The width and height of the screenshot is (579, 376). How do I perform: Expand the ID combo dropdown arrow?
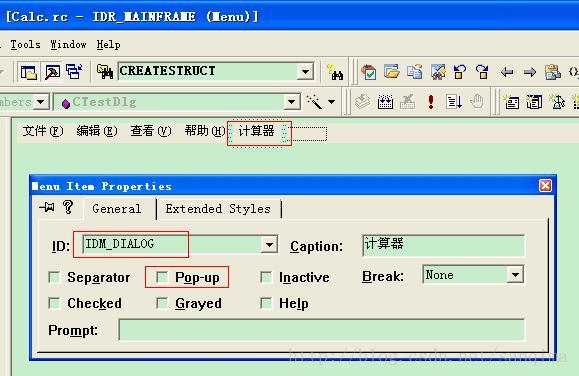coord(269,245)
